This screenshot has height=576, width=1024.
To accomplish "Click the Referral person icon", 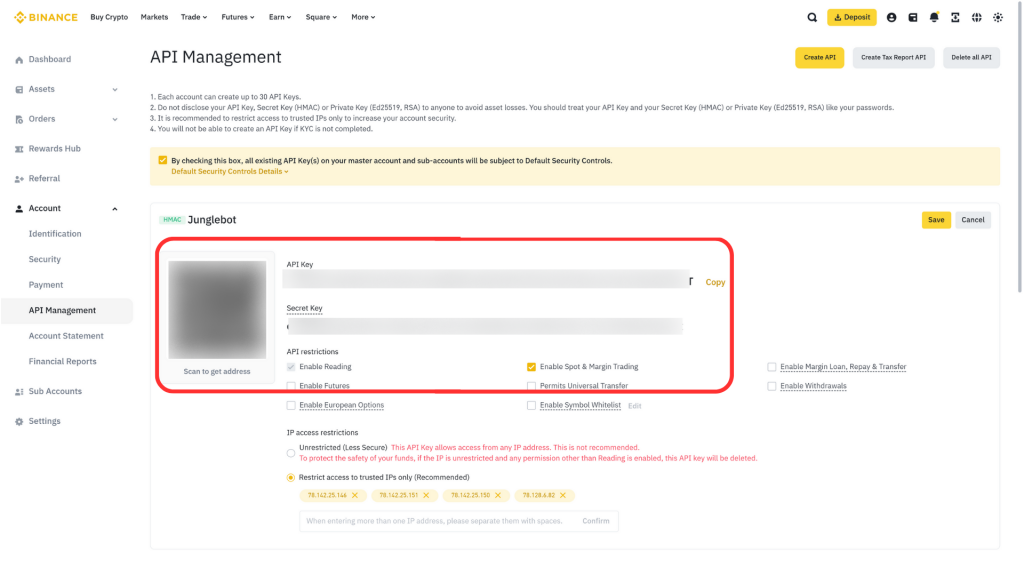I will click(19, 179).
